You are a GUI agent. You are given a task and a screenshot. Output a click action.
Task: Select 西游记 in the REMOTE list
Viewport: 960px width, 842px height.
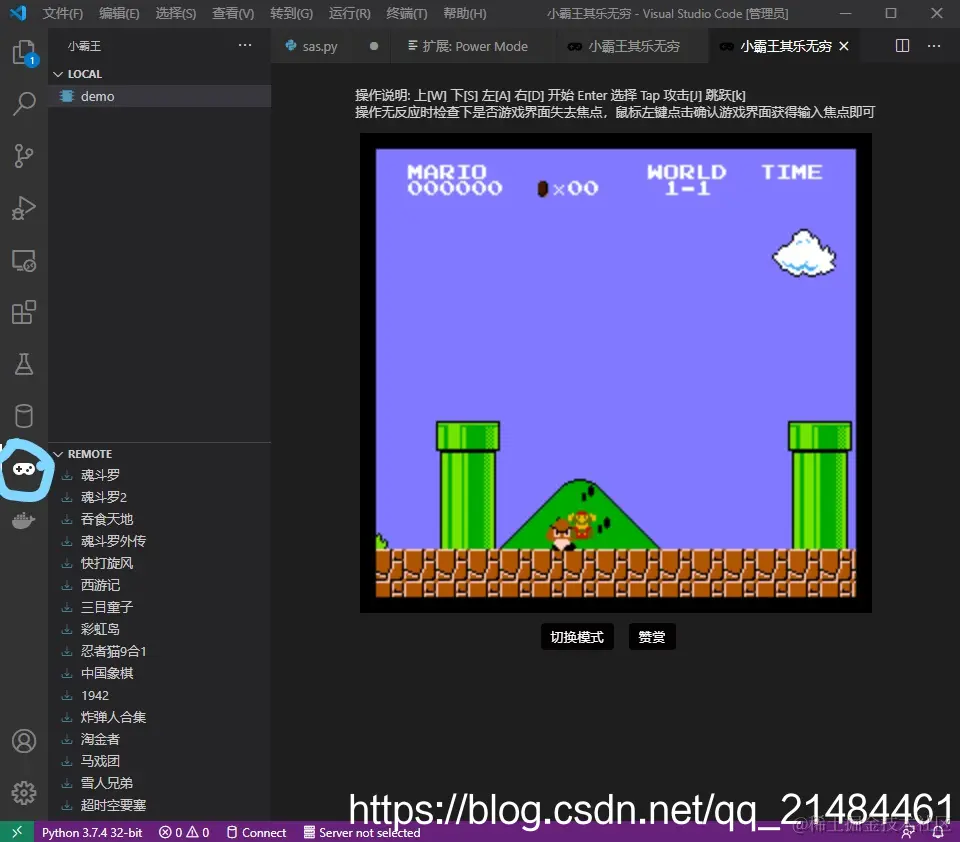click(x=160, y=585)
